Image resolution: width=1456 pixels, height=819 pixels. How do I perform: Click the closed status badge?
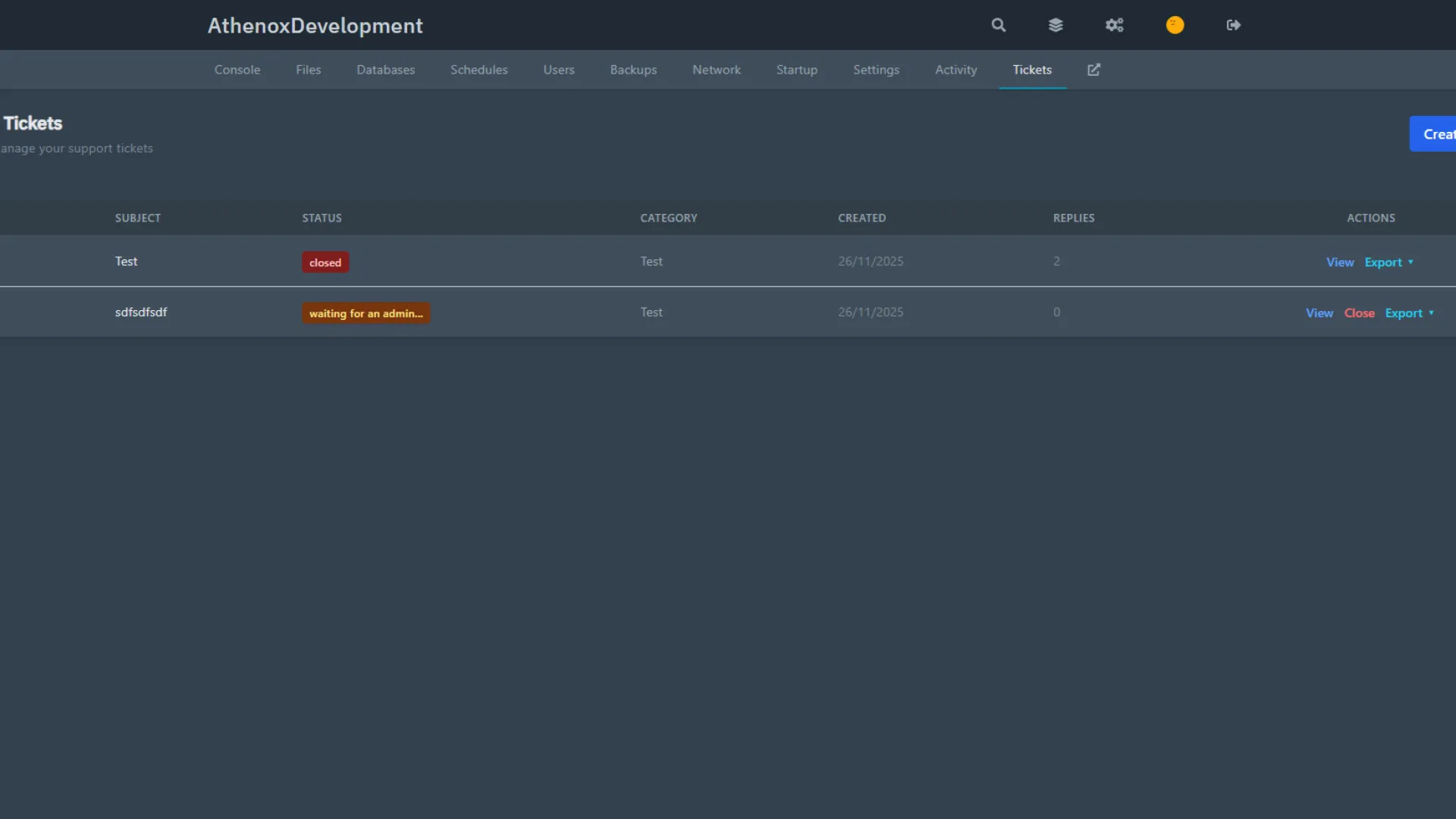(325, 262)
